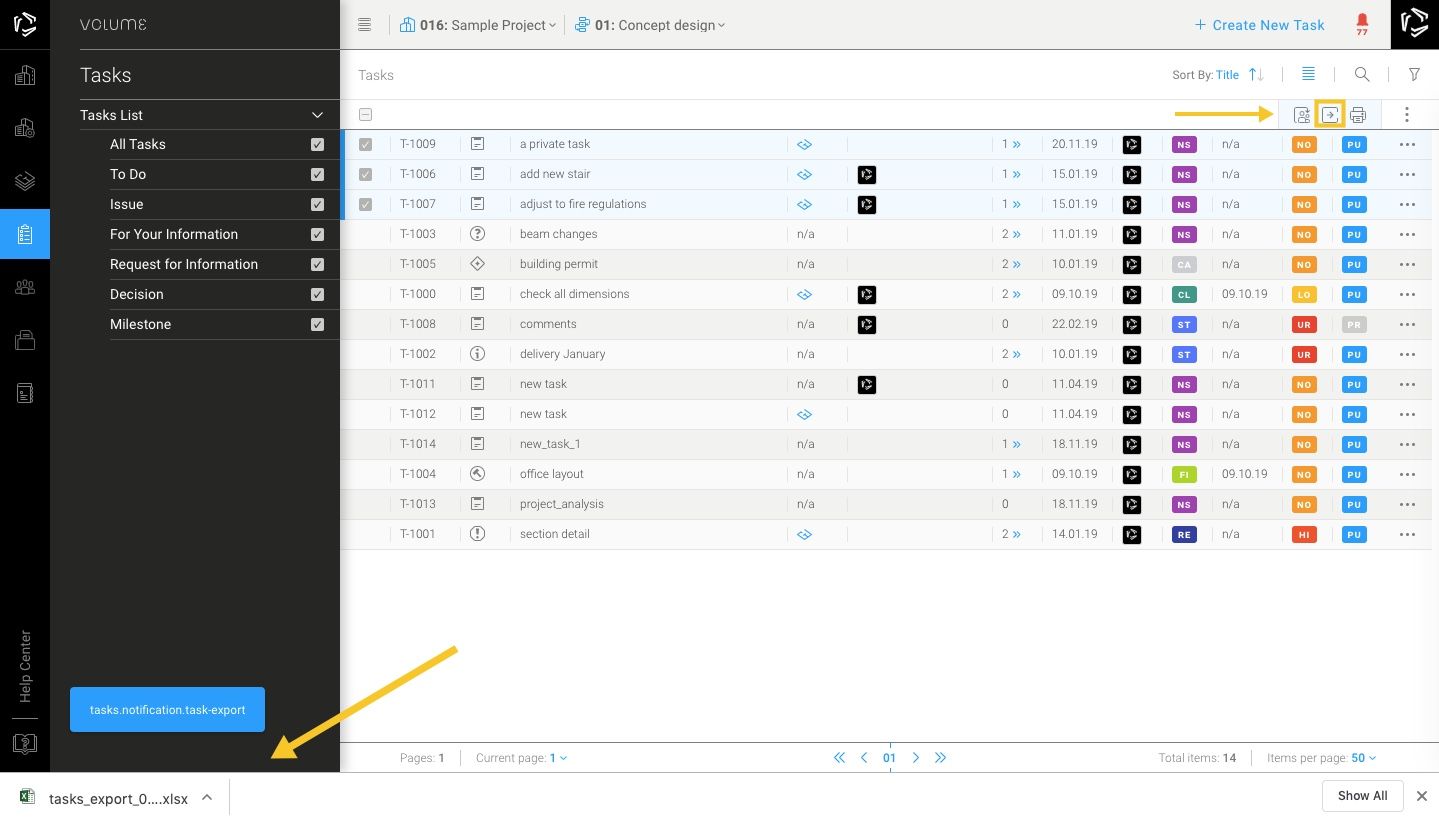
Task: Click the task-export notification toast
Action: point(167,709)
